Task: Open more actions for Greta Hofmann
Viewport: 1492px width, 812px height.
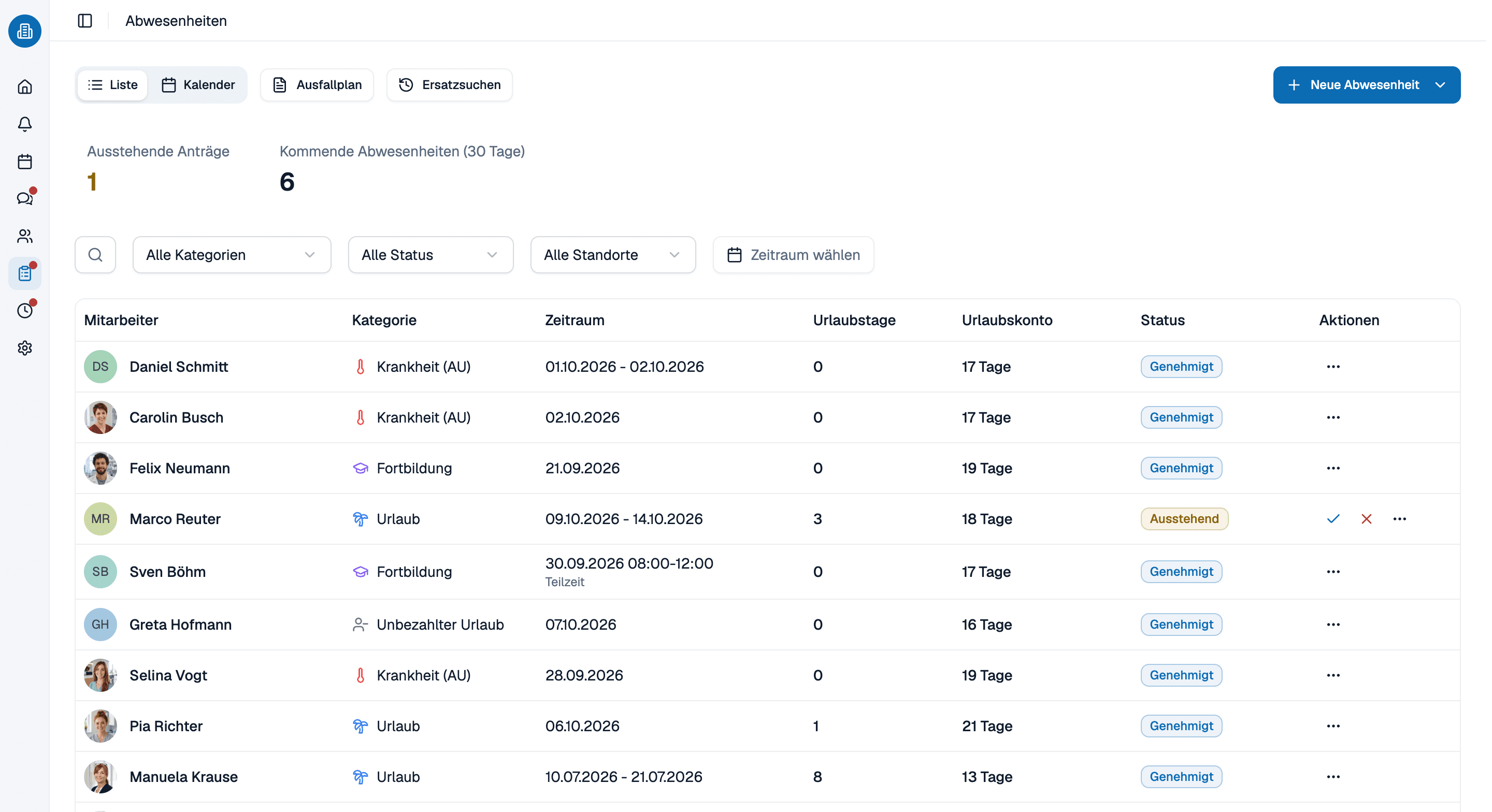Action: tap(1333, 625)
